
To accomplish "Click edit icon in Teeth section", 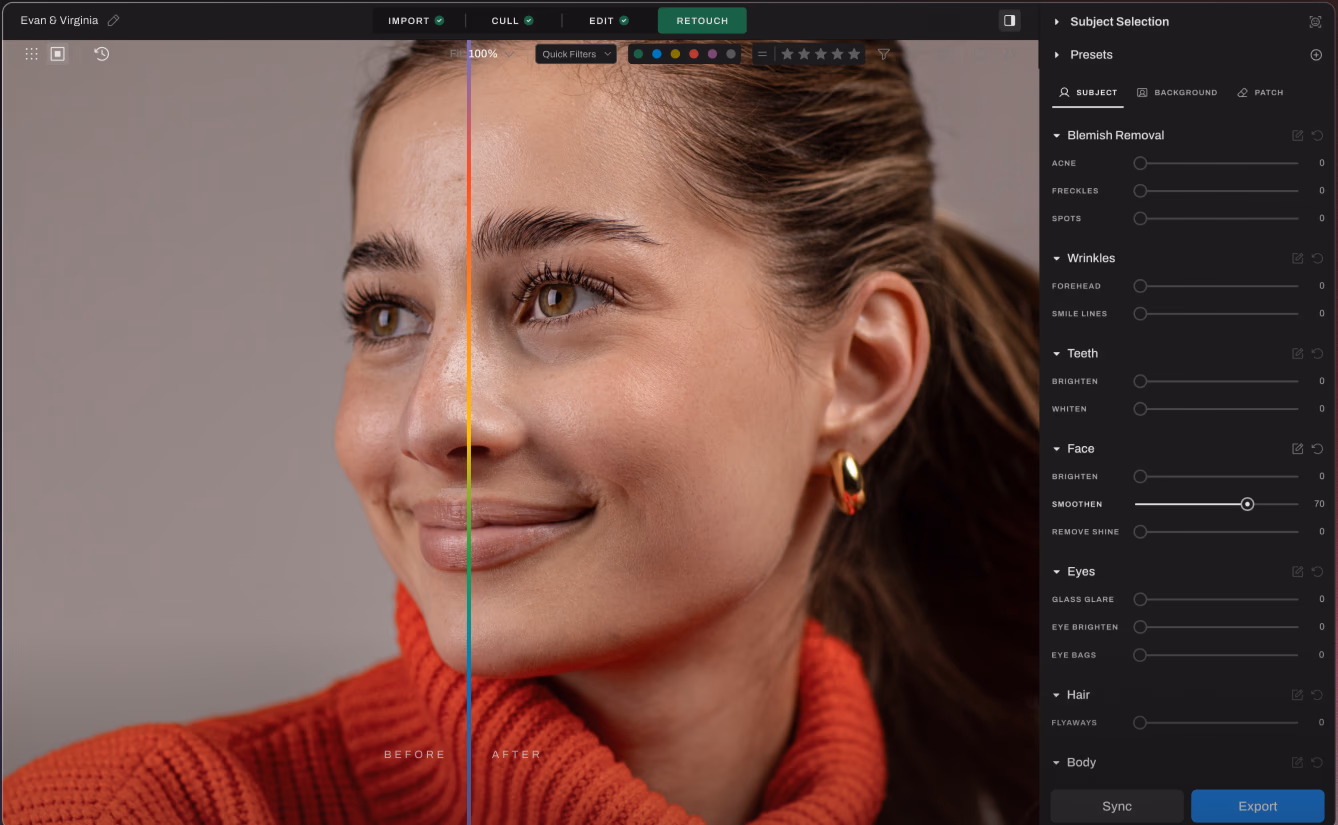I will (x=1298, y=353).
